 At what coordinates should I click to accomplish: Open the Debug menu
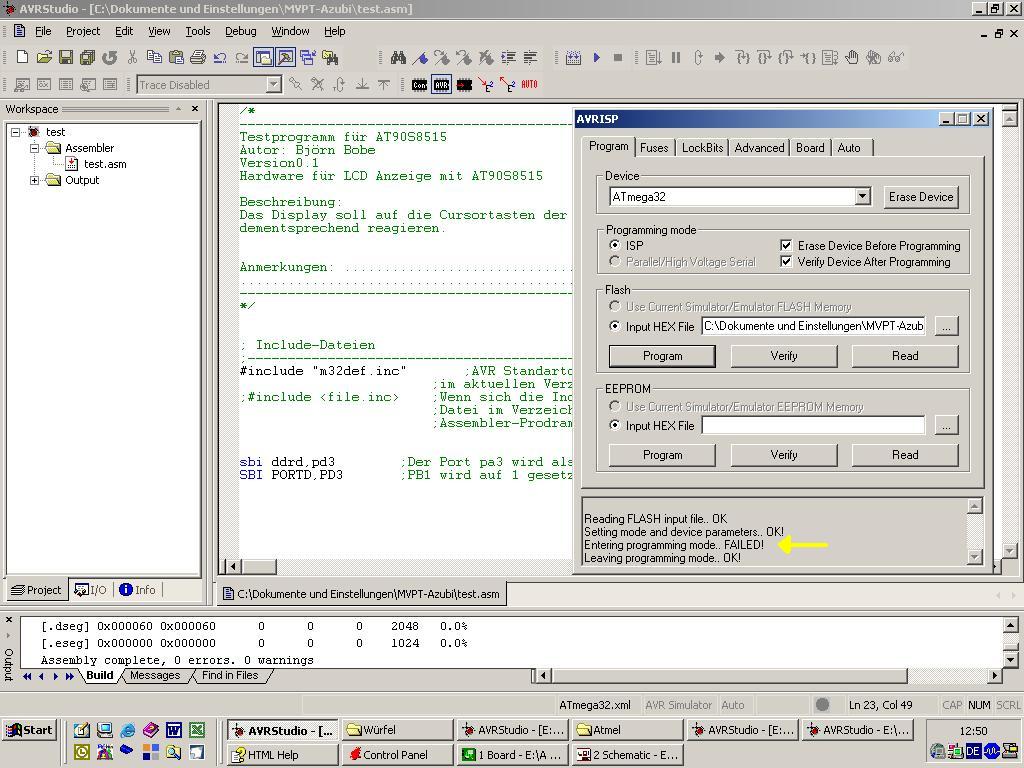pos(240,31)
